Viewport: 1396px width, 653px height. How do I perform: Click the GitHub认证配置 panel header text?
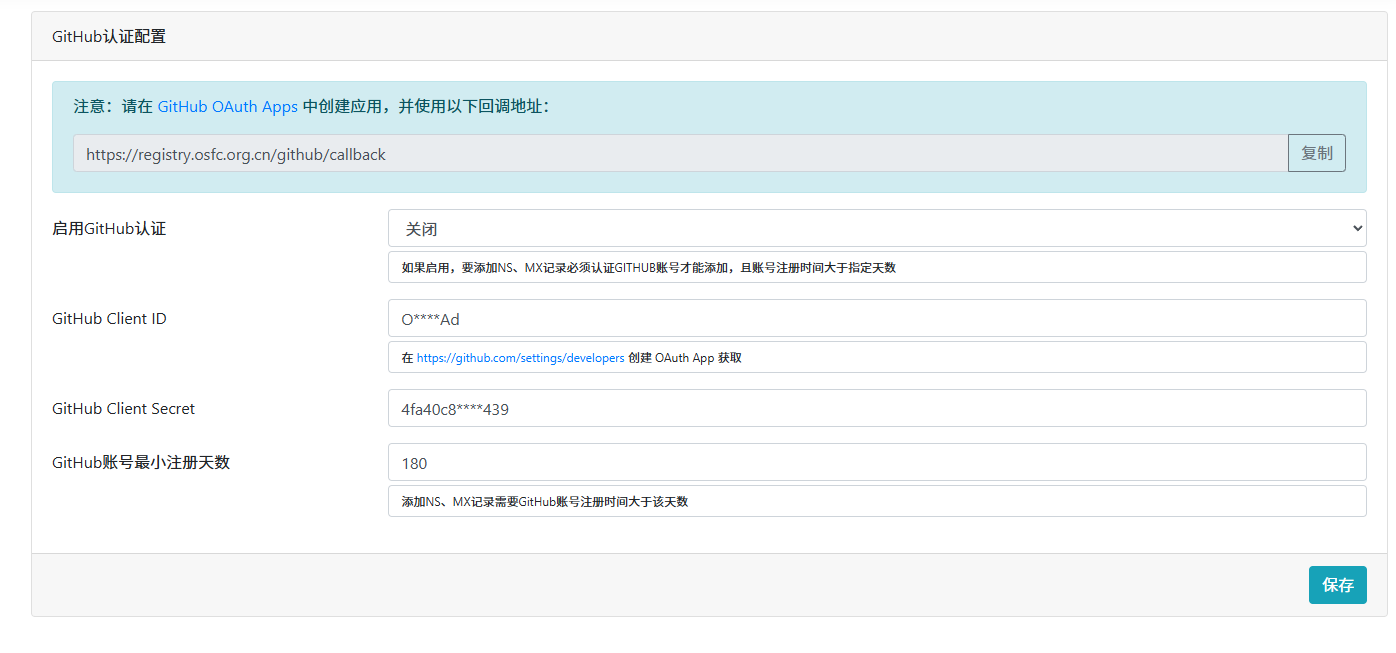click(x=109, y=36)
